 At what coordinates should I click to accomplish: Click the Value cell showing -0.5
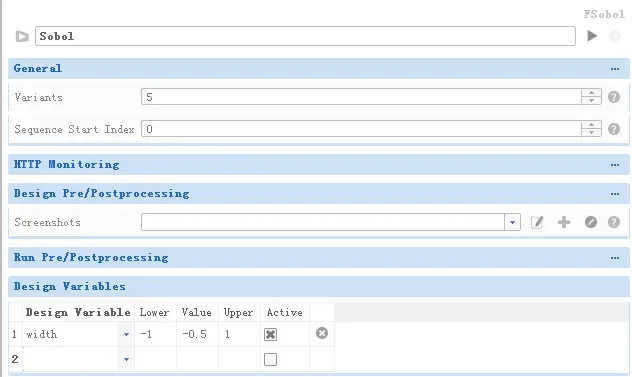[x=198, y=334]
